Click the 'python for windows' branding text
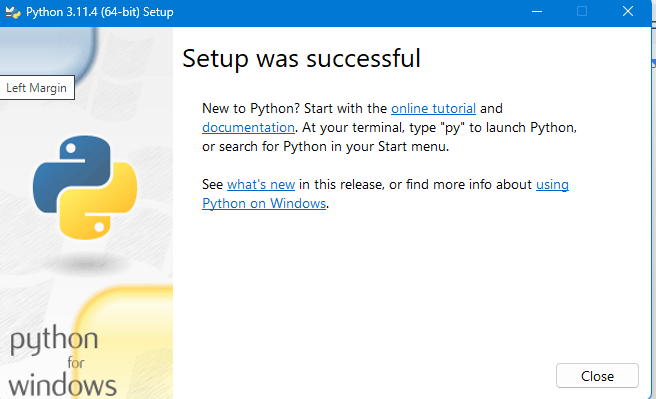The height and width of the screenshot is (399, 656). pos(62,362)
